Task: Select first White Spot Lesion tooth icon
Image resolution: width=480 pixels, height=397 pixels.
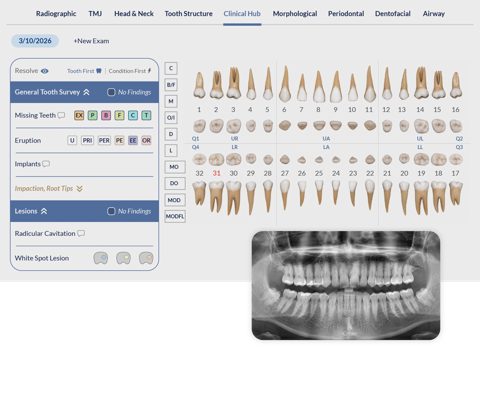Action: click(101, 258)
